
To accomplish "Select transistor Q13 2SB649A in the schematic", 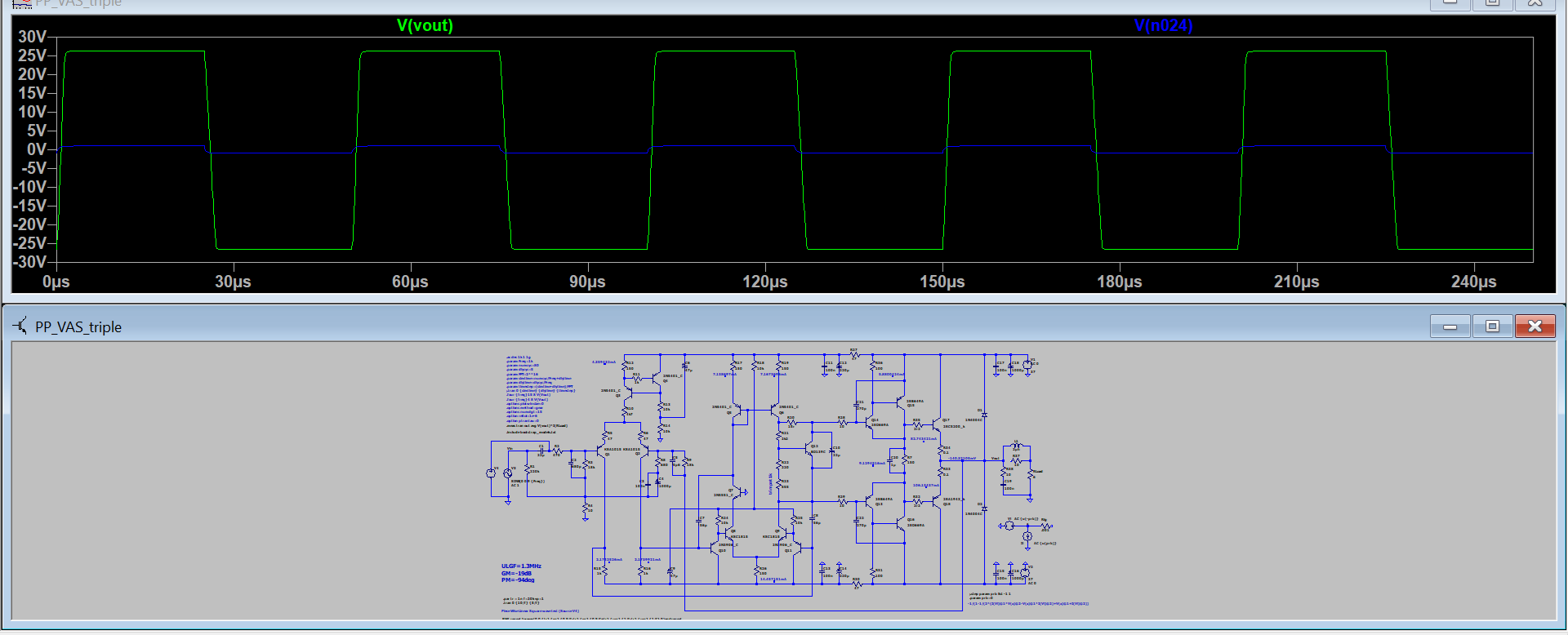I will pyautogui.click(x=869, y=501).
